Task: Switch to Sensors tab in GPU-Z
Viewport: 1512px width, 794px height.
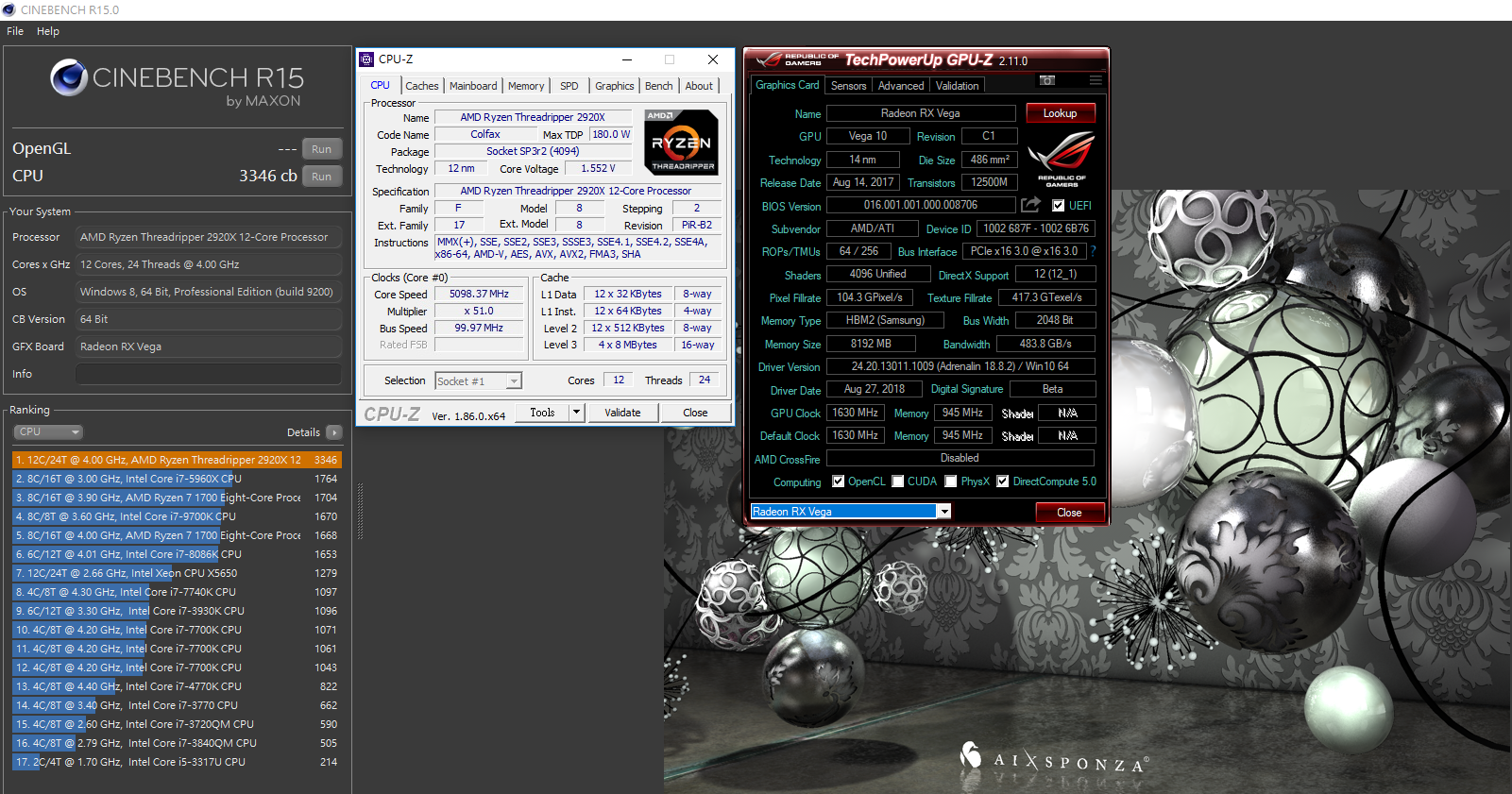Action: tap(849, 86)
